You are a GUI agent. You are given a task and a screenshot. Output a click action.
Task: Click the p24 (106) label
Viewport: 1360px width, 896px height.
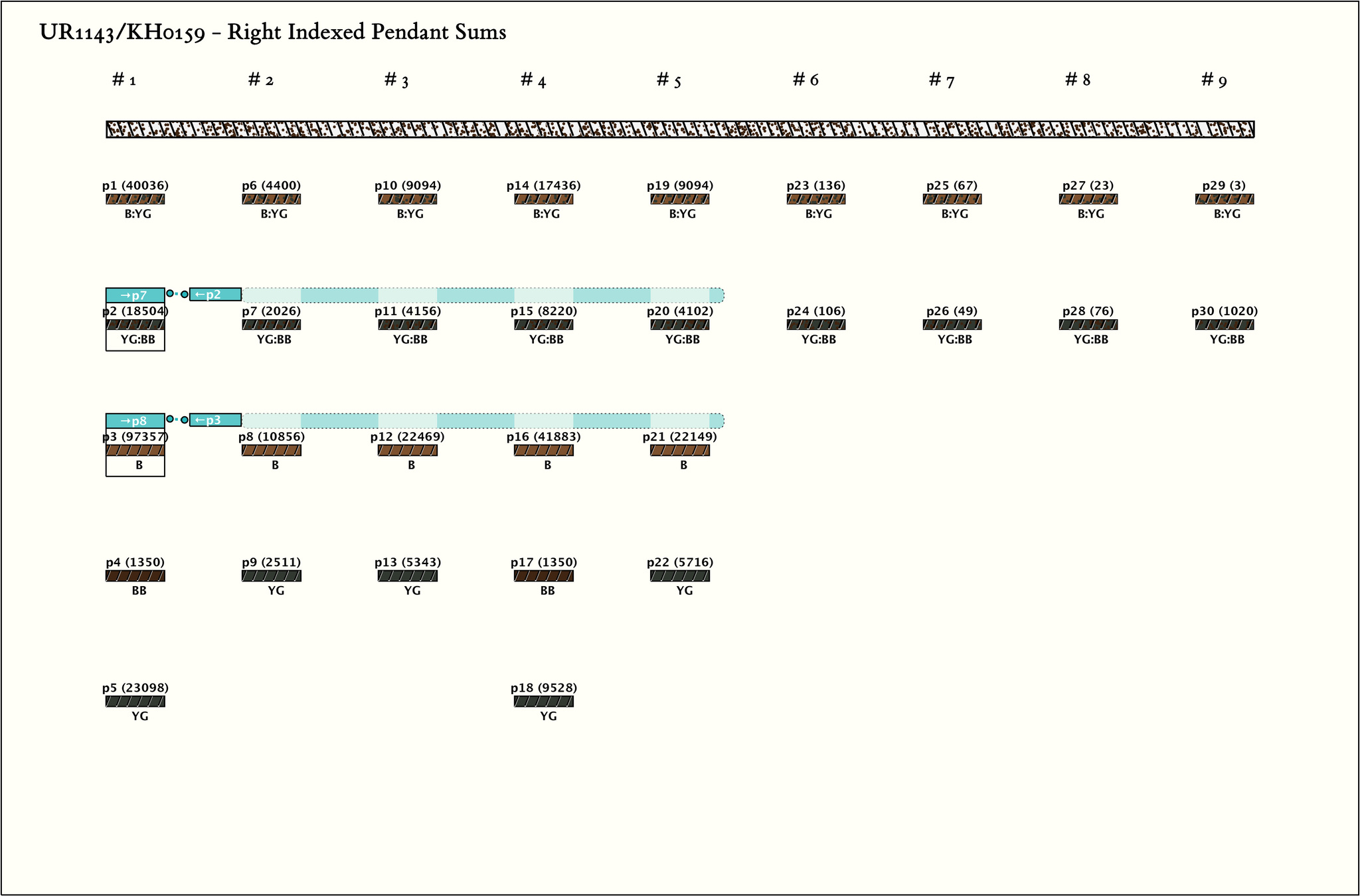pyautogui.click(x=815, y=311)
